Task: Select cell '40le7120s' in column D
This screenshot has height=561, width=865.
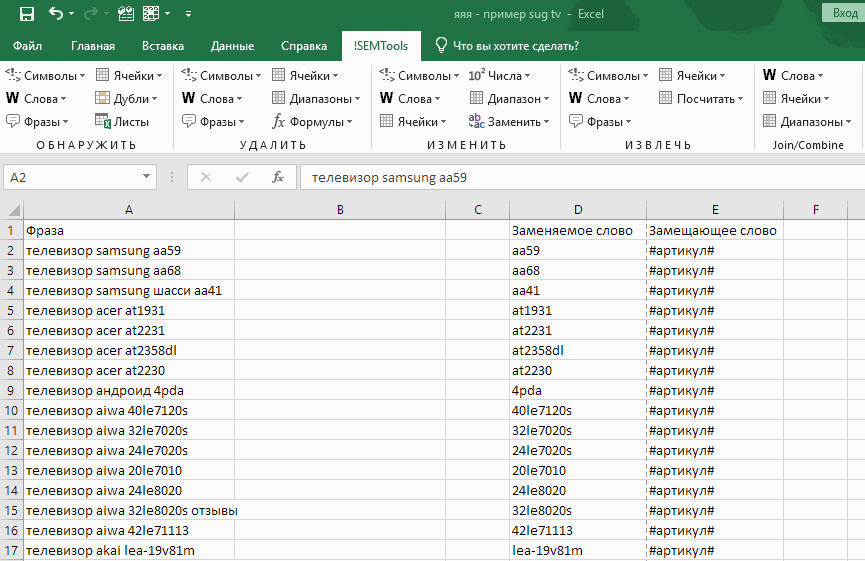Action: pos(578,410)
